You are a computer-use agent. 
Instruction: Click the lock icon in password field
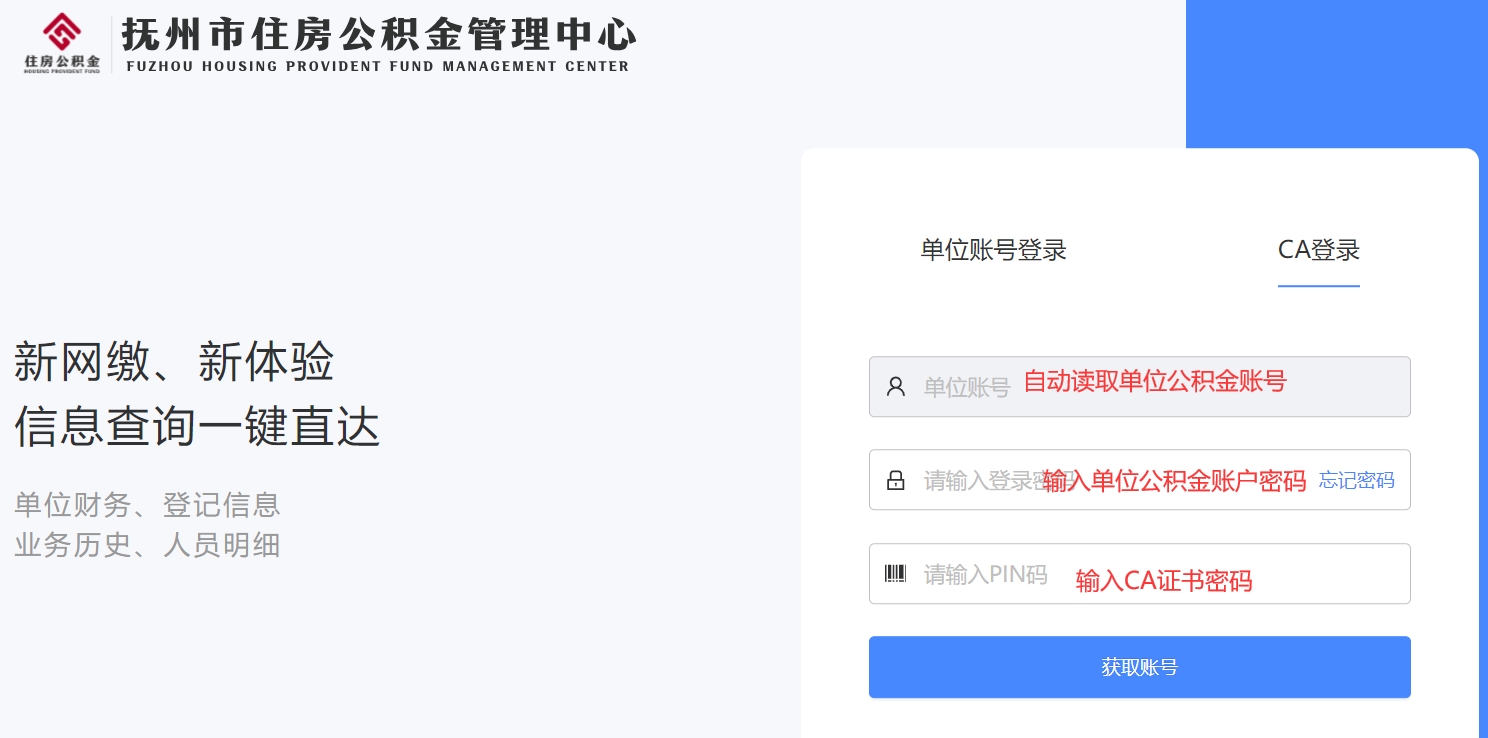(896, 480)
